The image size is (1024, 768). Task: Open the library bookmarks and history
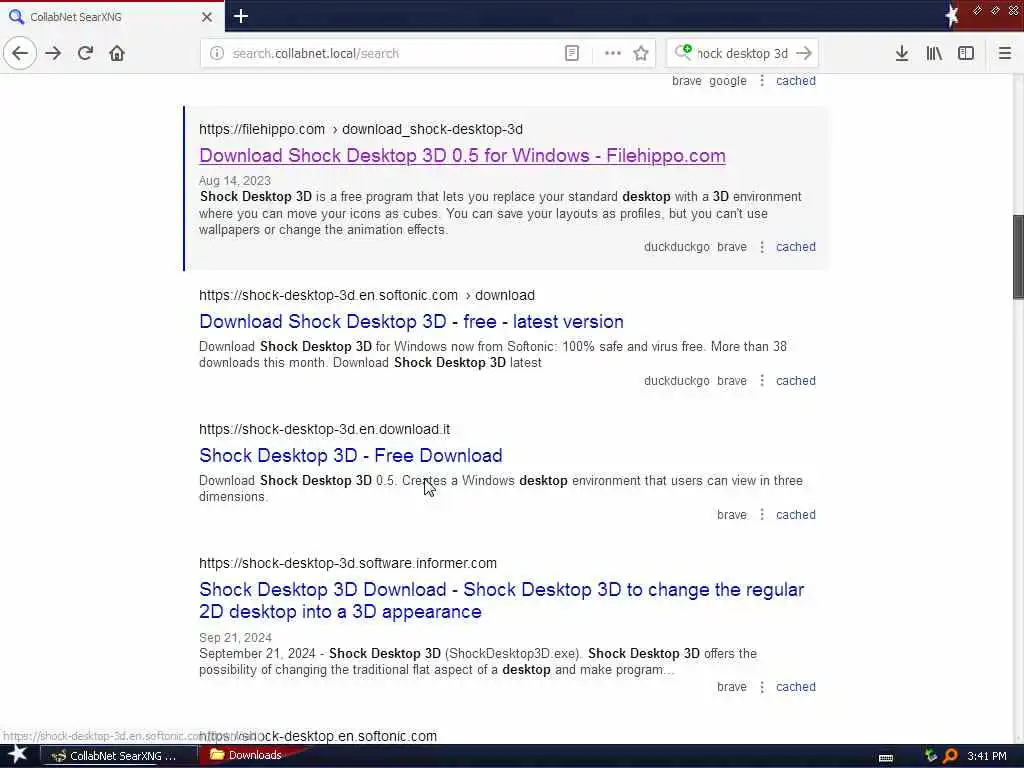coord(934,54)
